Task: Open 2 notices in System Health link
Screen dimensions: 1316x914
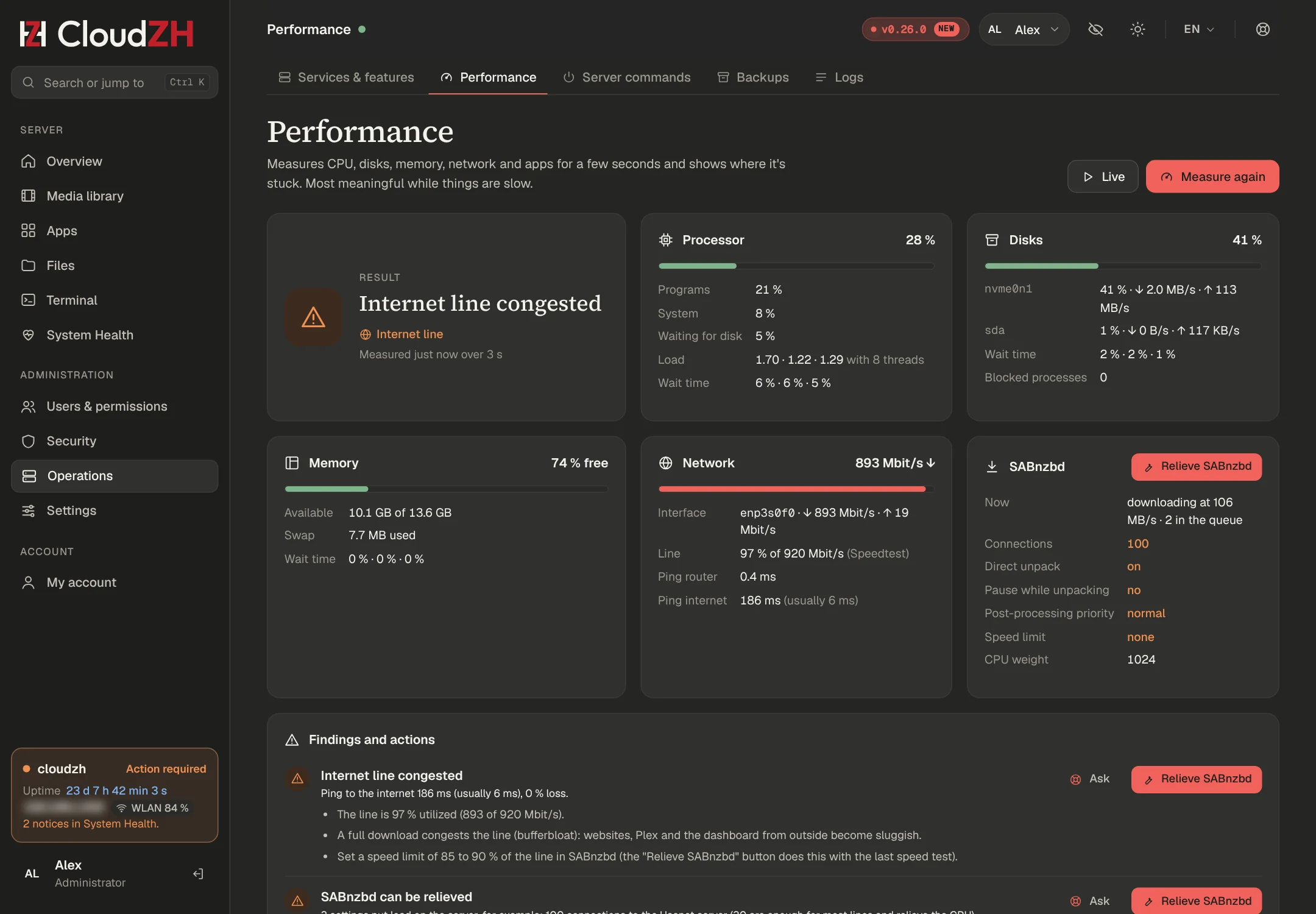Action: click(91, 824)
